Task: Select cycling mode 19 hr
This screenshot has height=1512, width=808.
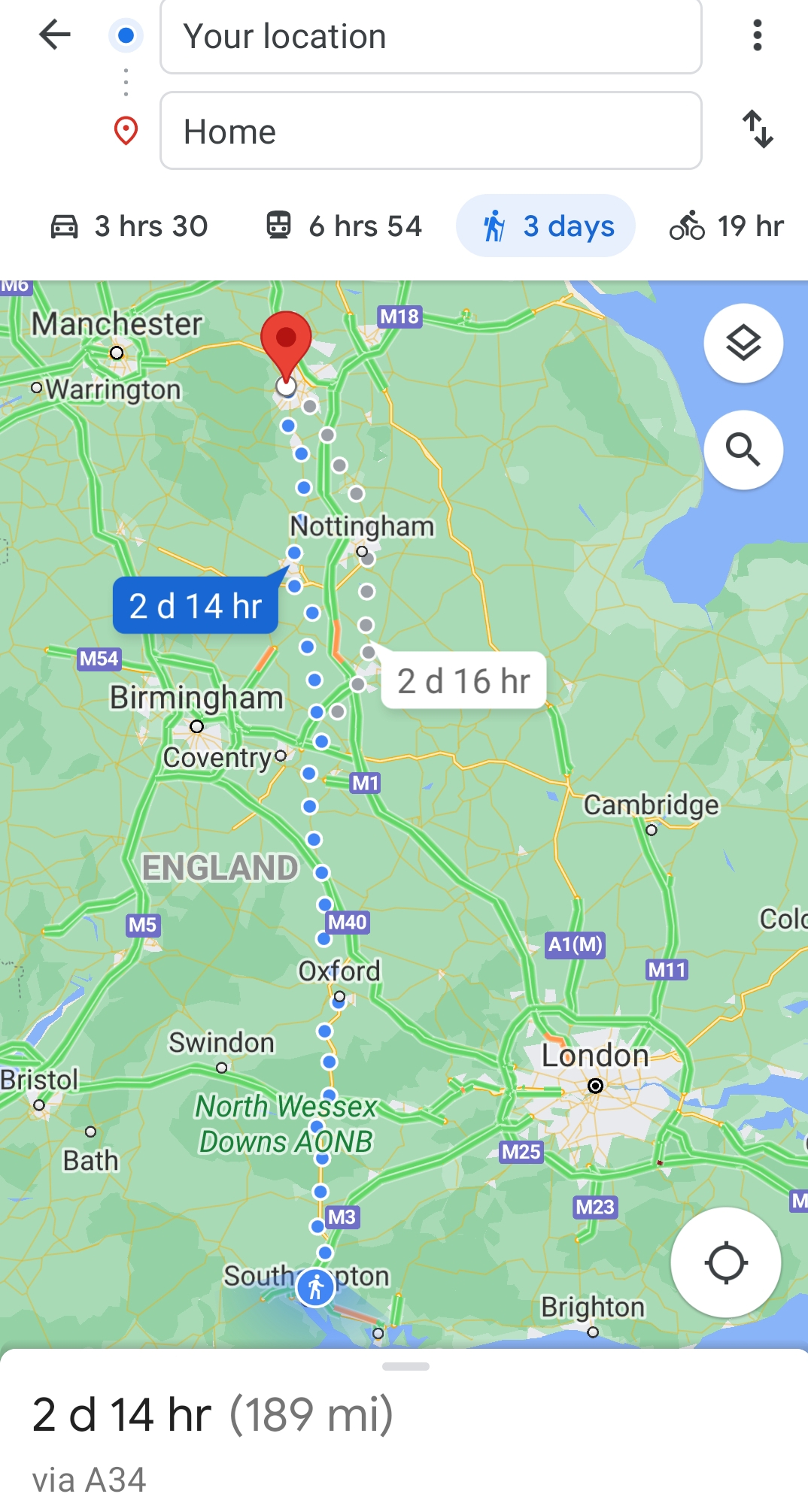Action: (x=727, y=226)
